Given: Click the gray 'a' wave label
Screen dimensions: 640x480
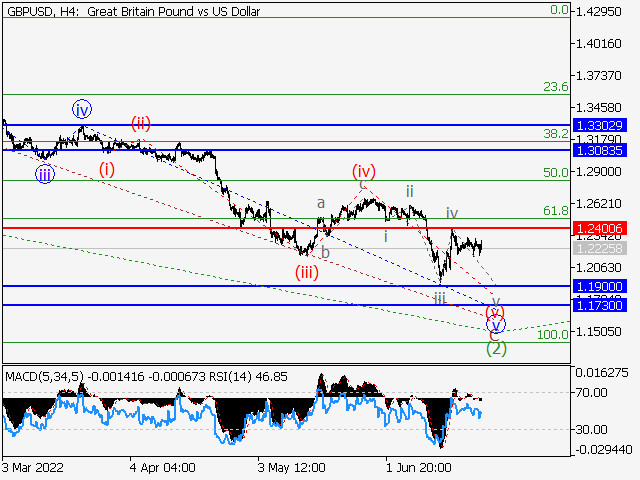Looking at the screenshot, I should click(321, 202).
